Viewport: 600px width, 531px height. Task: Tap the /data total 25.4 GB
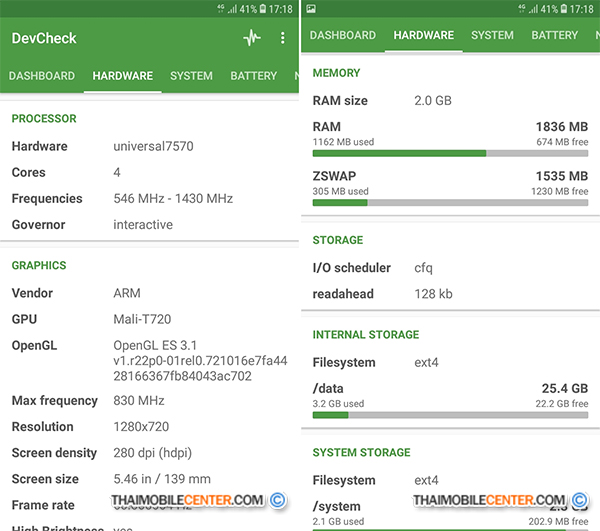pyautogui.click(x=565, y=388)
